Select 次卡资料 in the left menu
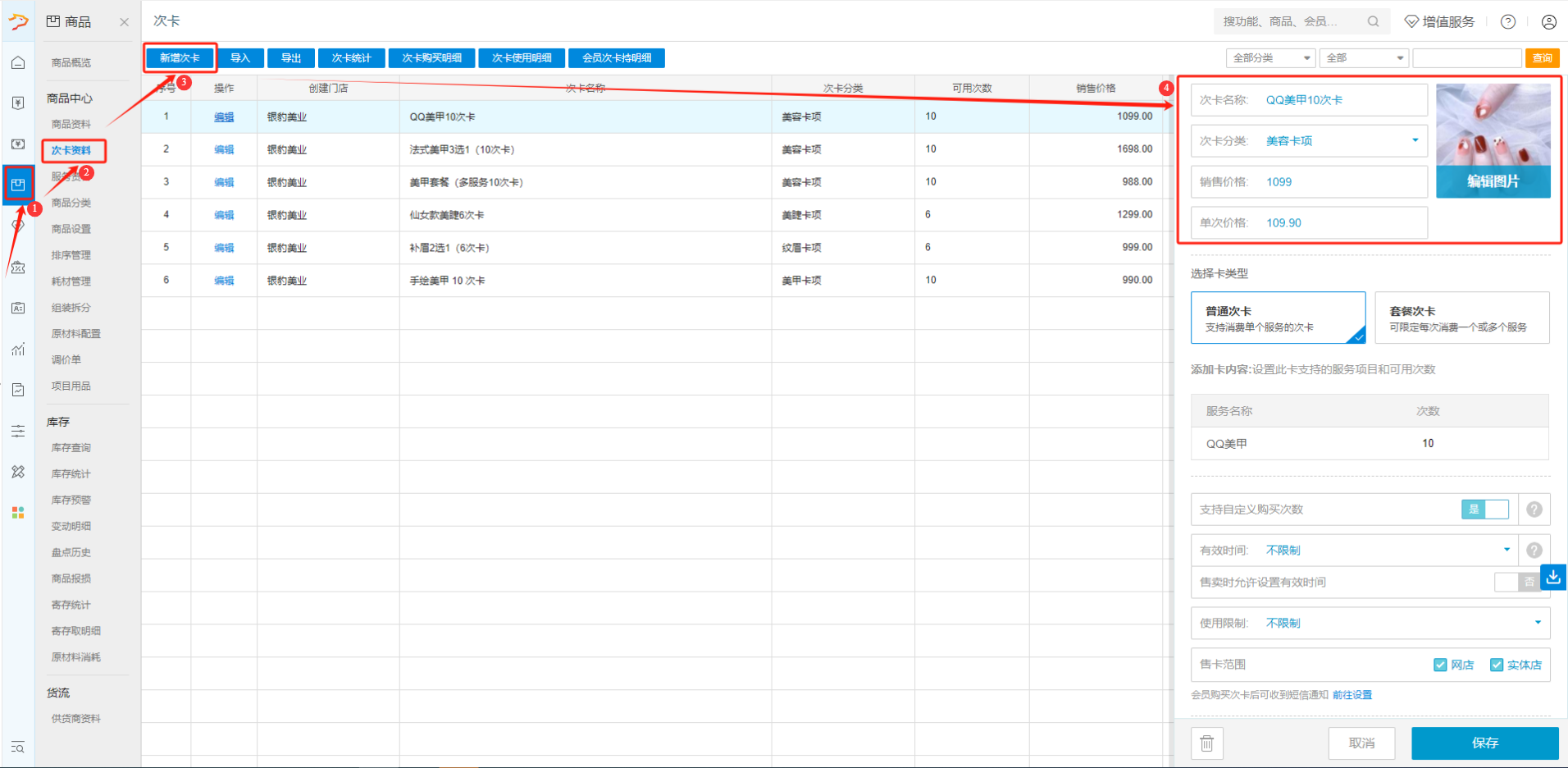 71,150
